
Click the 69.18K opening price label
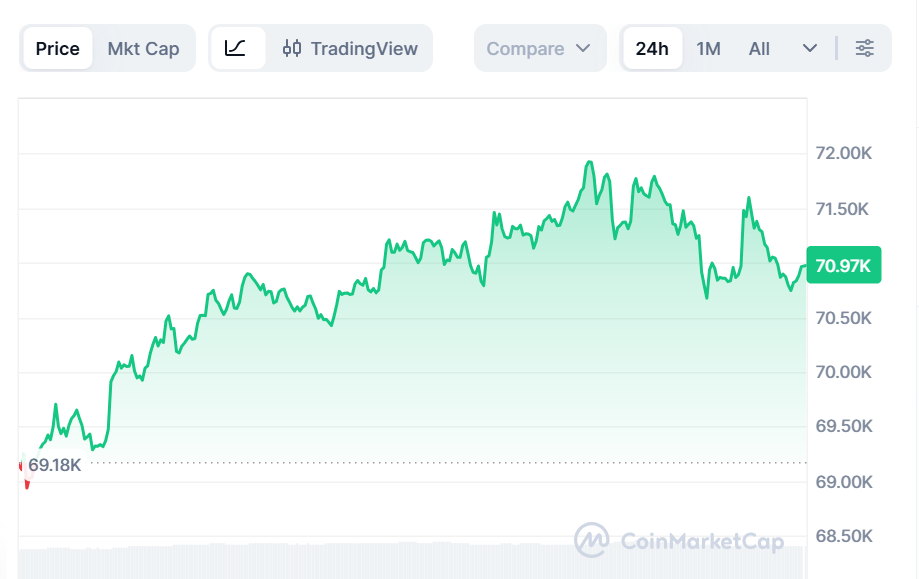[x=55, y=465]
